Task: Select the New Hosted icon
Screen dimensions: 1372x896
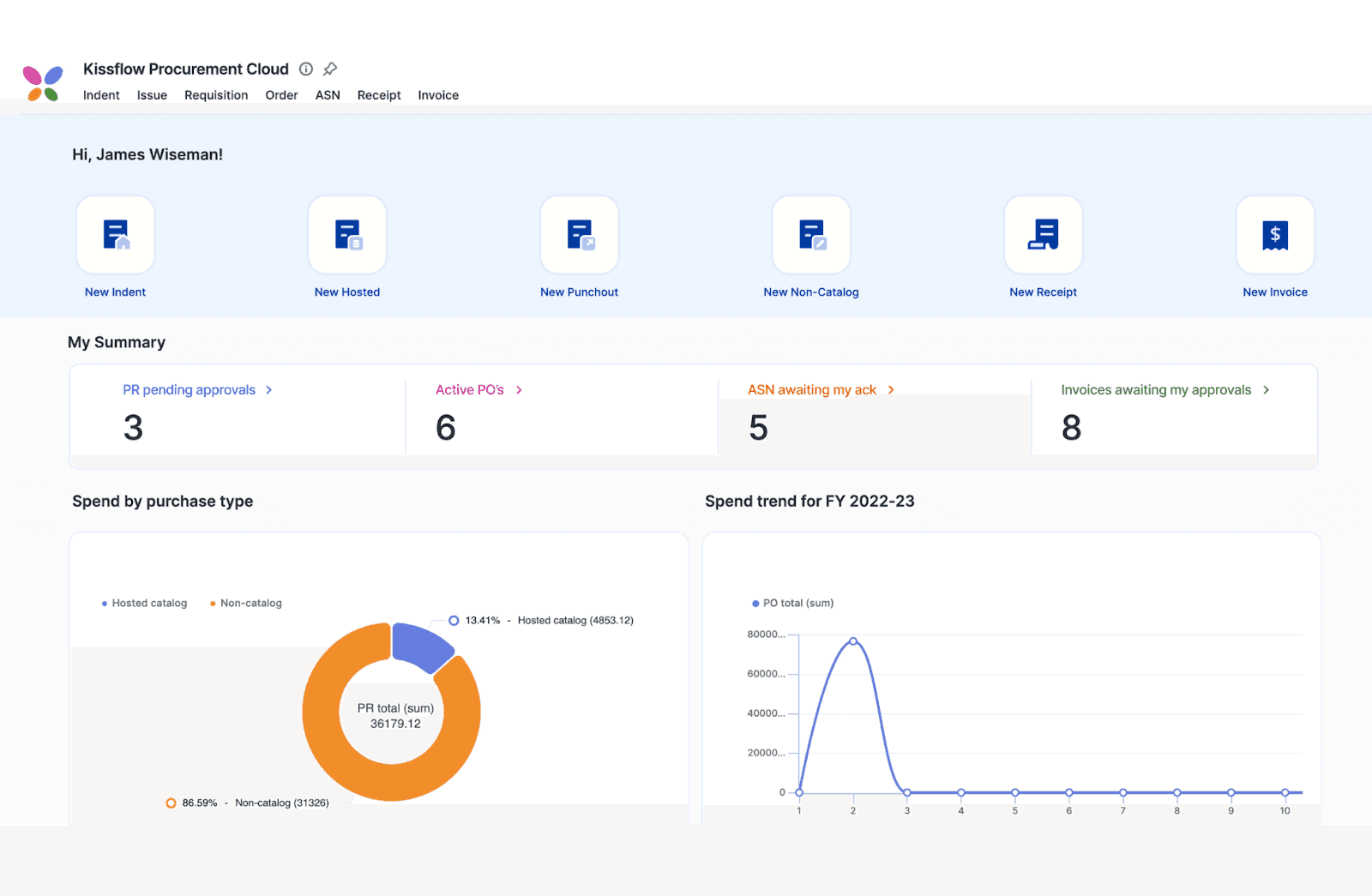Action: [346, 234]
